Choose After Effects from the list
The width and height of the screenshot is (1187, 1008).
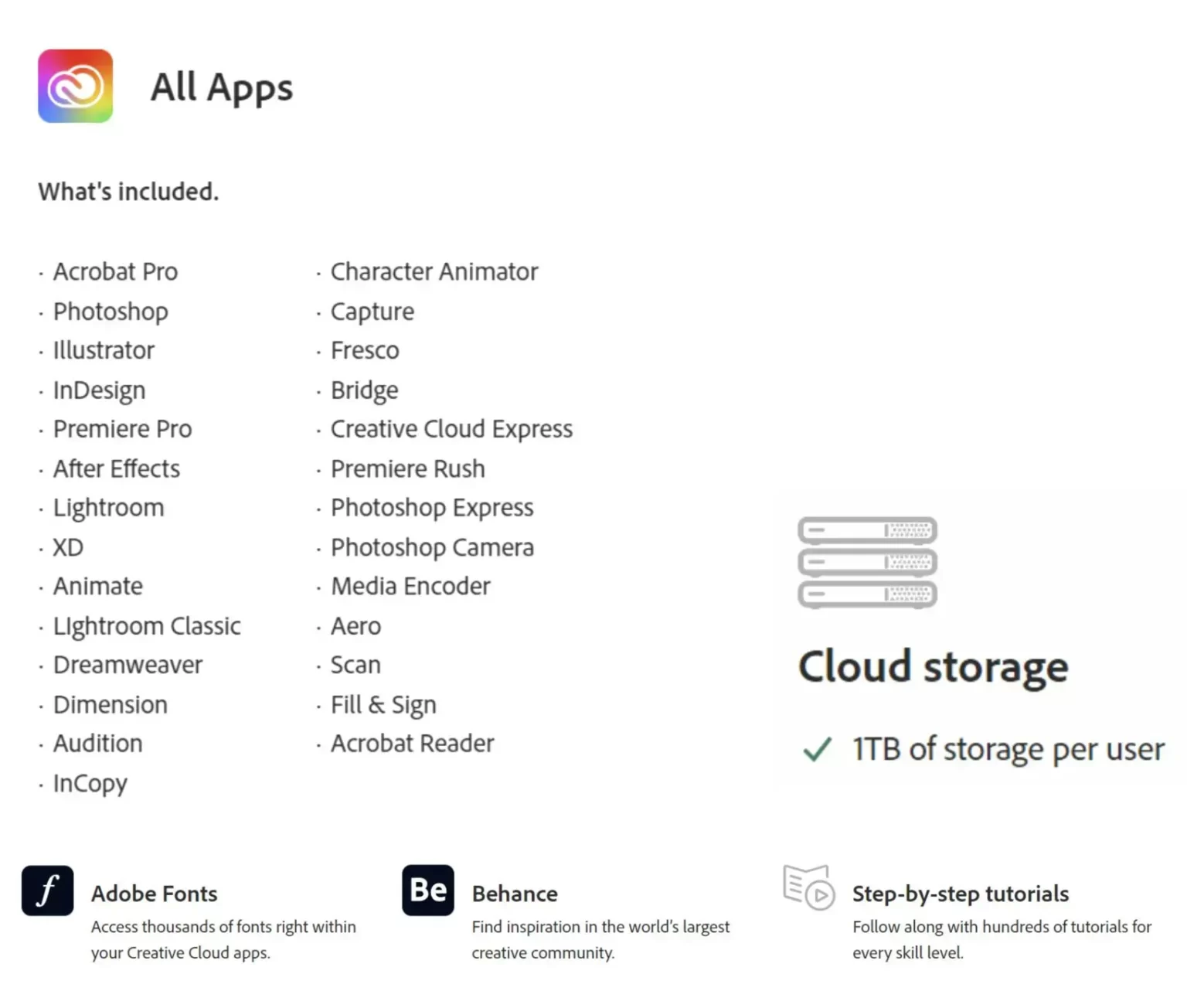click(x=116, y=468)
